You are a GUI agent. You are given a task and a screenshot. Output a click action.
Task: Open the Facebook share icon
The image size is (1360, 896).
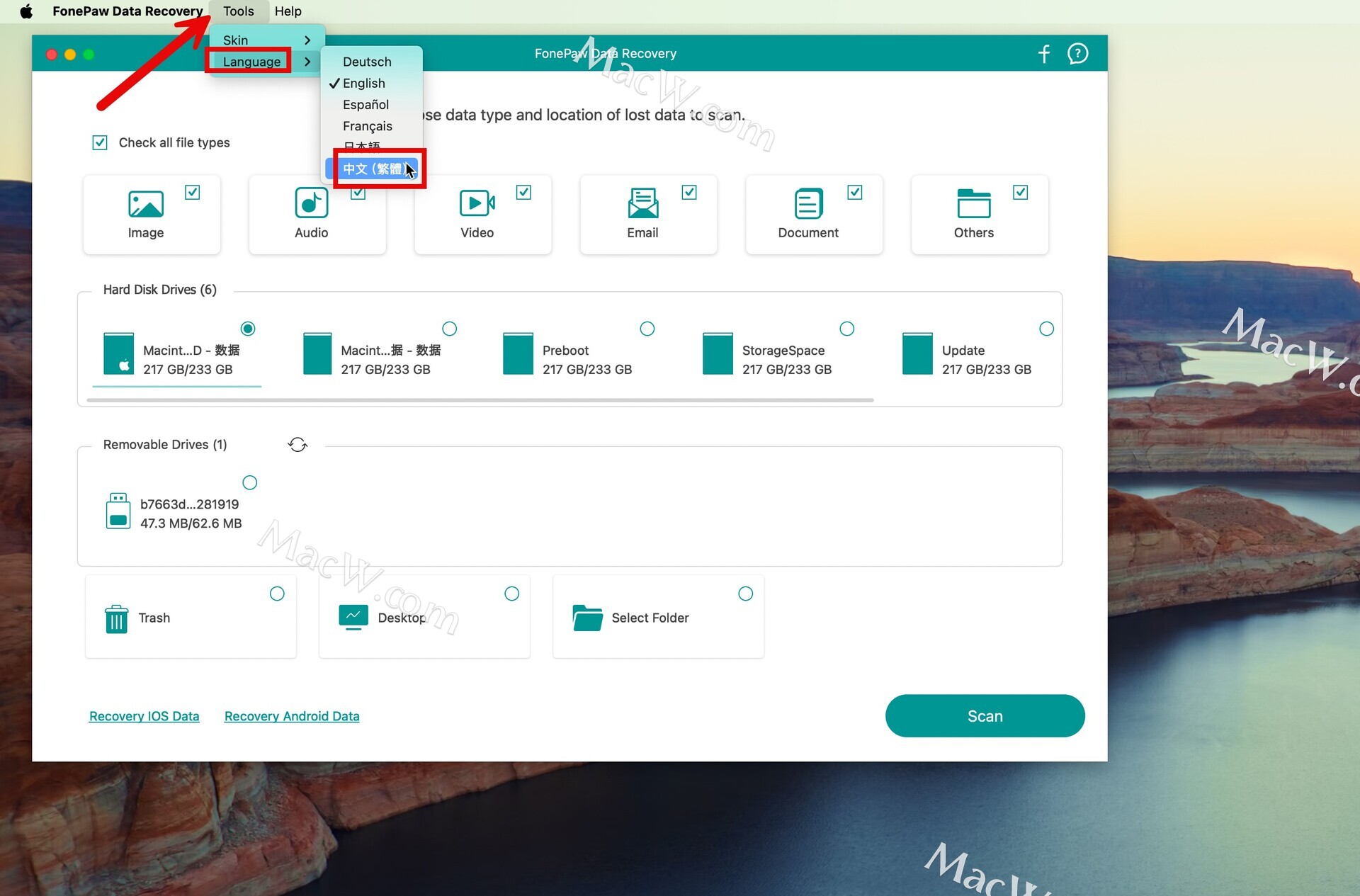1044,54
